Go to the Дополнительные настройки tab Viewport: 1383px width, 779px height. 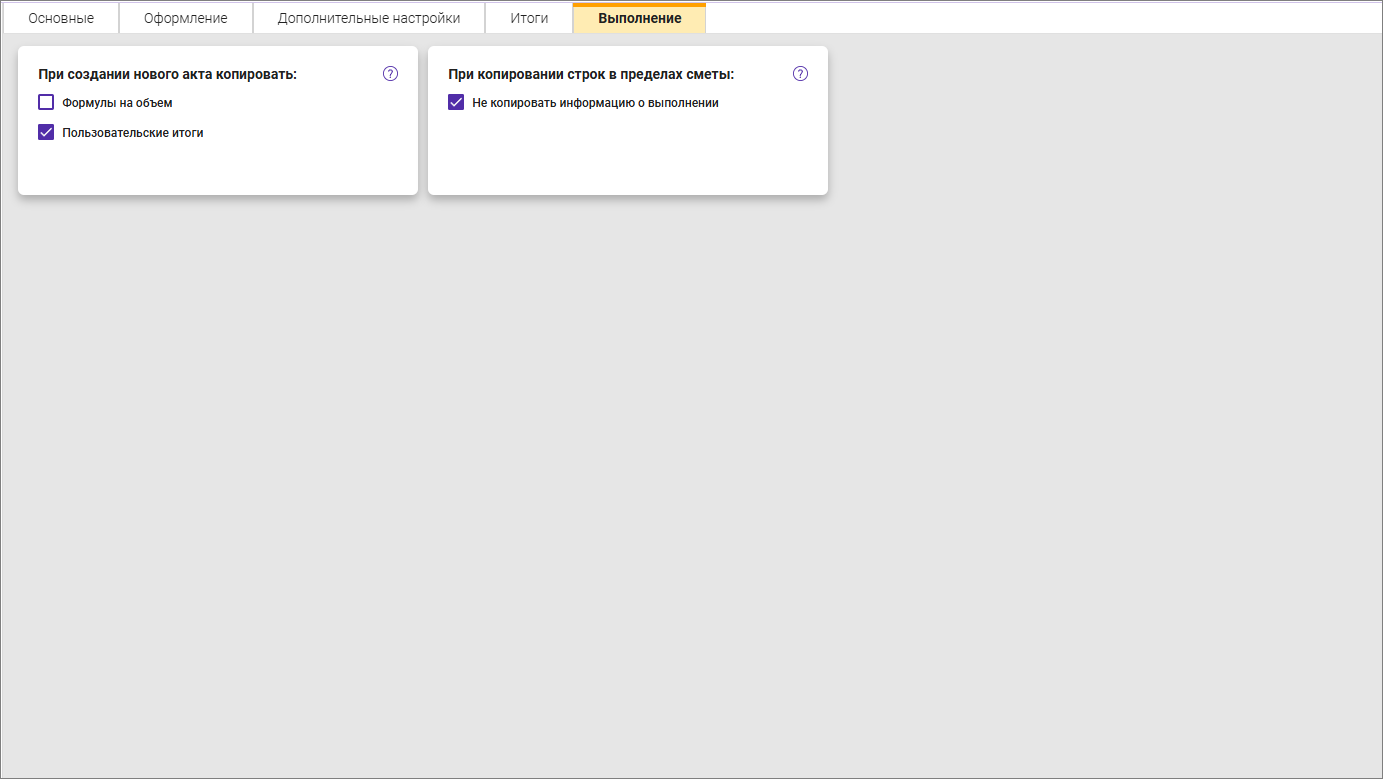click(x=368, y=18)
